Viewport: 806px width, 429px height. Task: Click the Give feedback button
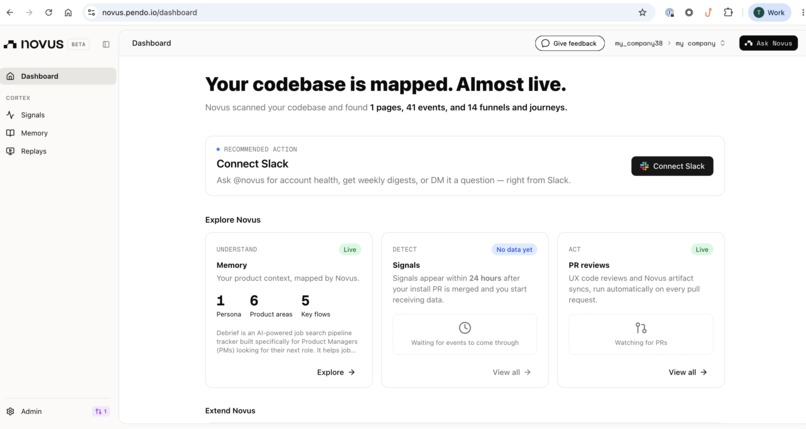[570, 43]
